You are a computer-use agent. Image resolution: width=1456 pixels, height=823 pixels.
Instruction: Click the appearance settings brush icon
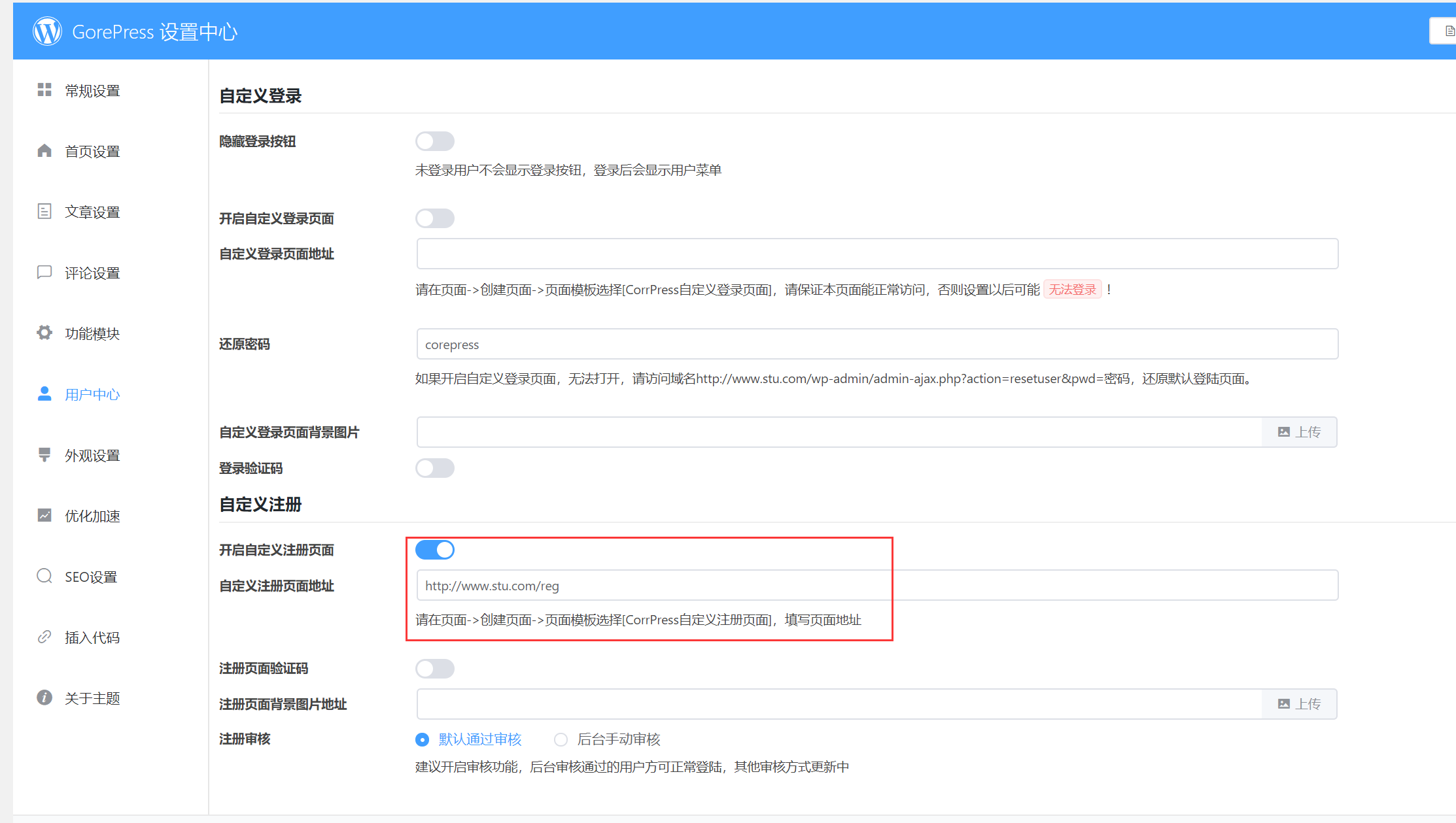pos(44,455)
